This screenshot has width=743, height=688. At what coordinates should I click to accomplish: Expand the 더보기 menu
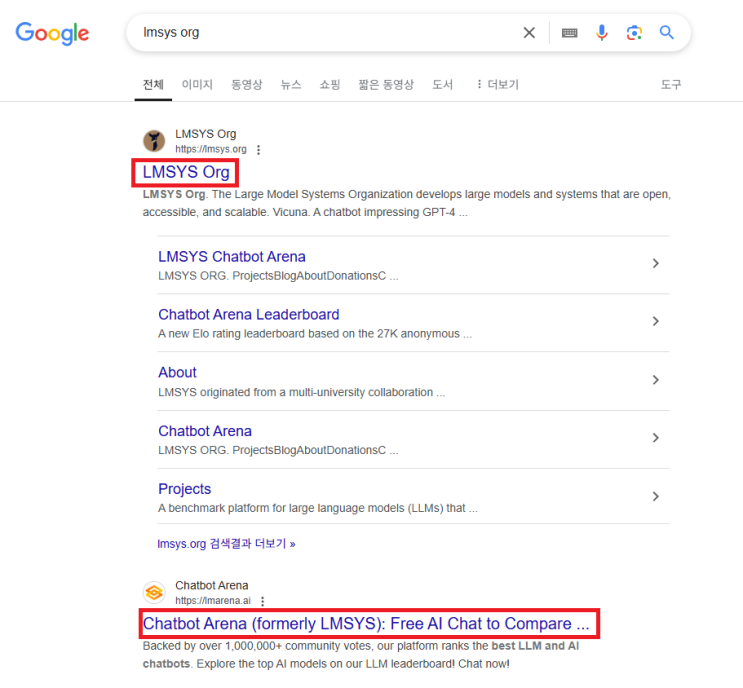[498, 85]
